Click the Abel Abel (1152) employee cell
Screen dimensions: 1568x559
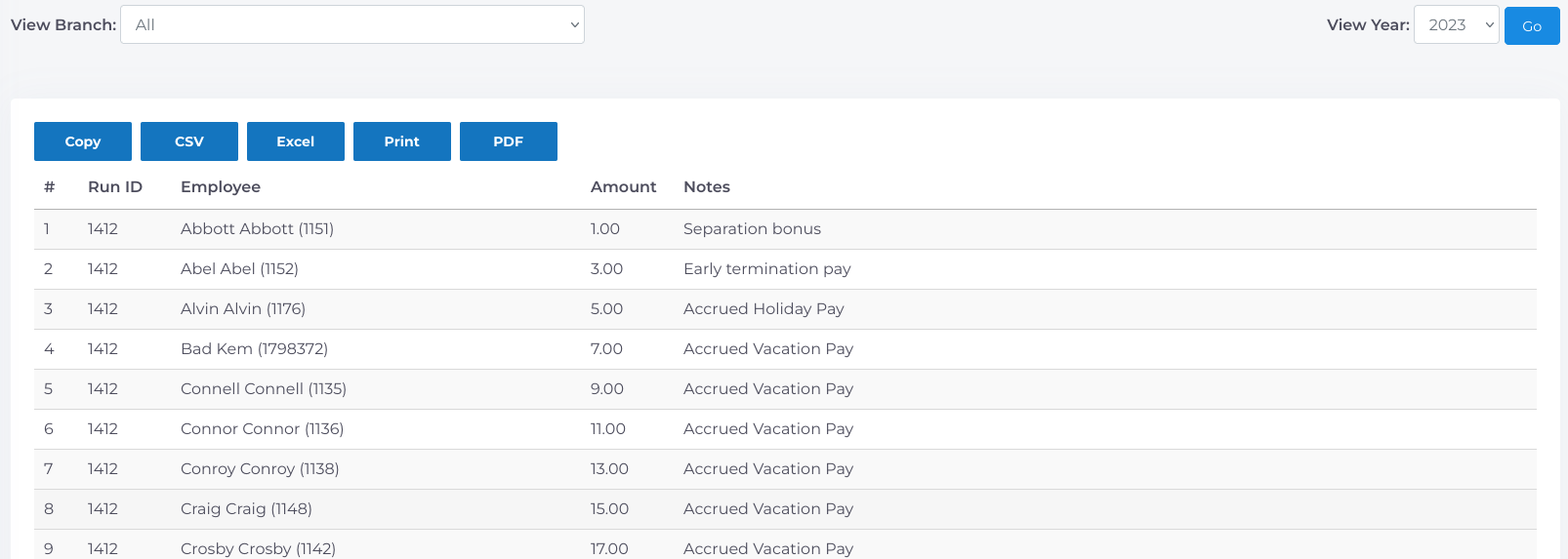click(239, 269)
